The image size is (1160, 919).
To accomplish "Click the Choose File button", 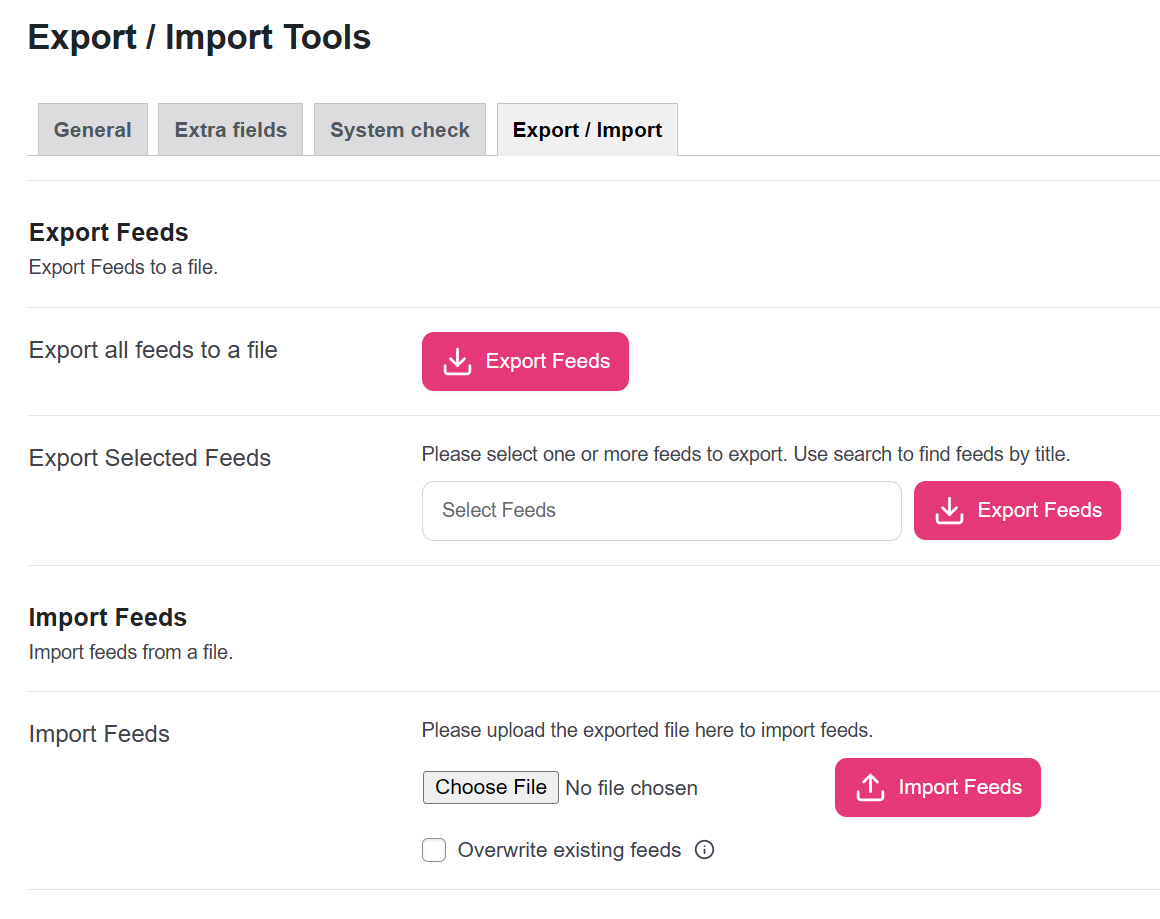I will pos(490,787).
